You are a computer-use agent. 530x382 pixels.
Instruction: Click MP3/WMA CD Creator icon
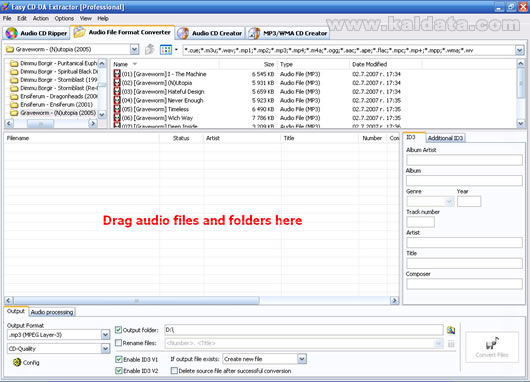(x=254, y=33)
